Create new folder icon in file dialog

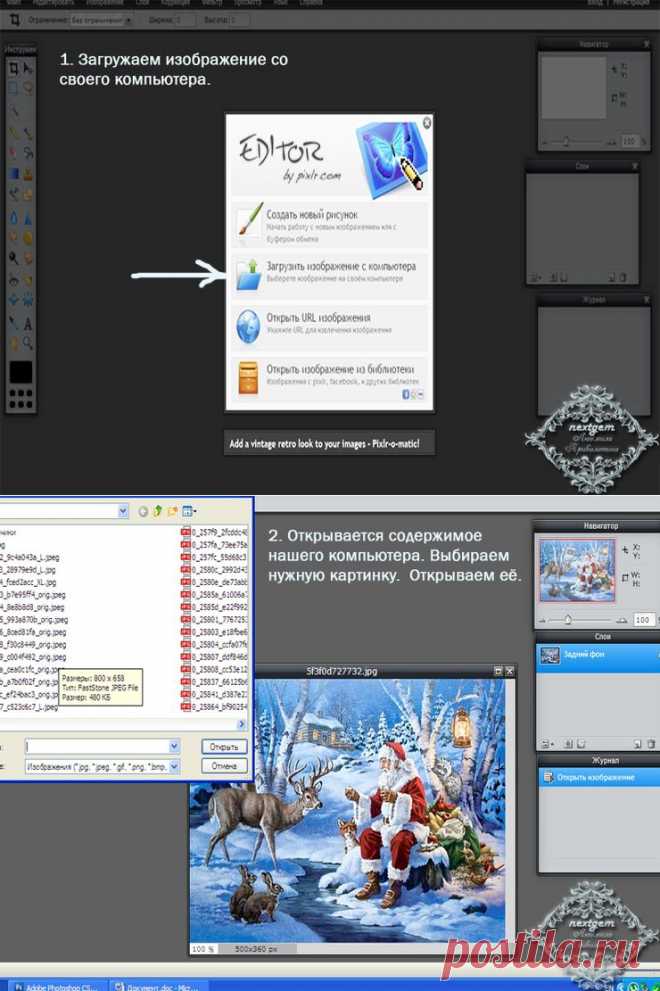172,511
